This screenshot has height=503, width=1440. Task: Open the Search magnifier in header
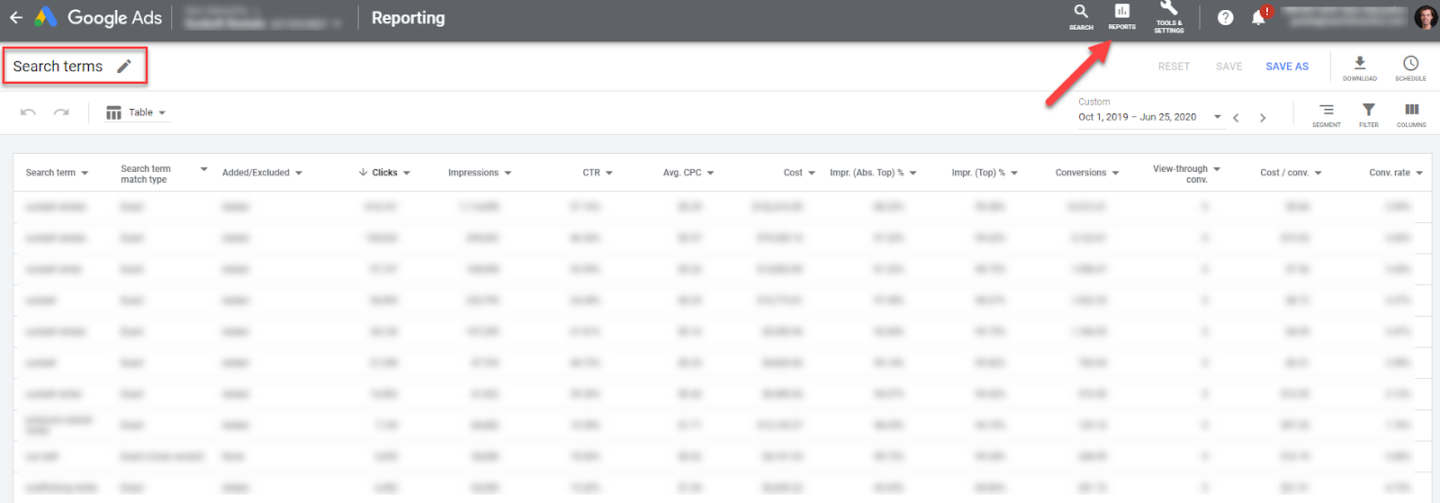[x=1080, y=13]
